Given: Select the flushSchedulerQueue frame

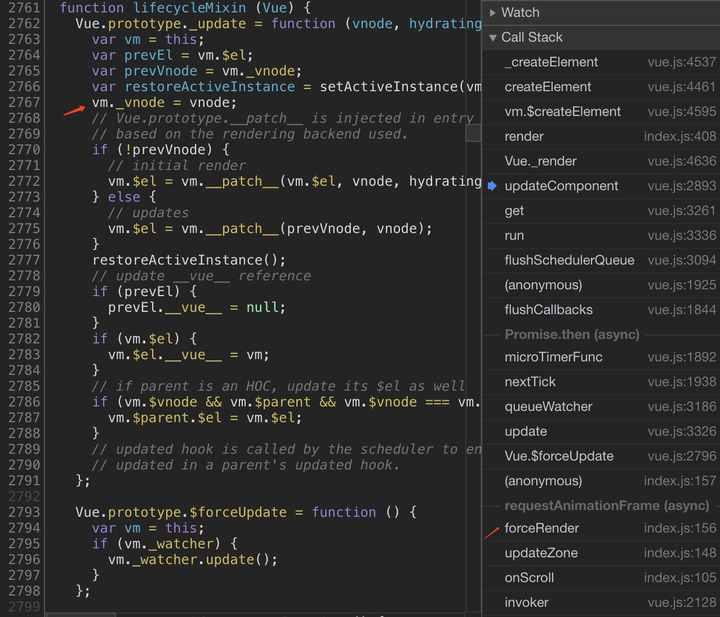Looking at the screenshot, I should [601, 260].
